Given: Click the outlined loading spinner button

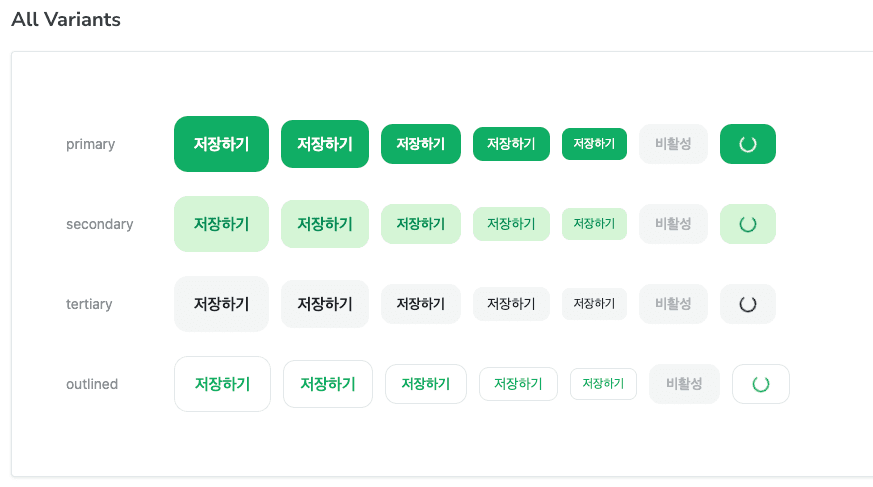Looking at the screenshot, I should pyautogui.click(x=761, y=384).
